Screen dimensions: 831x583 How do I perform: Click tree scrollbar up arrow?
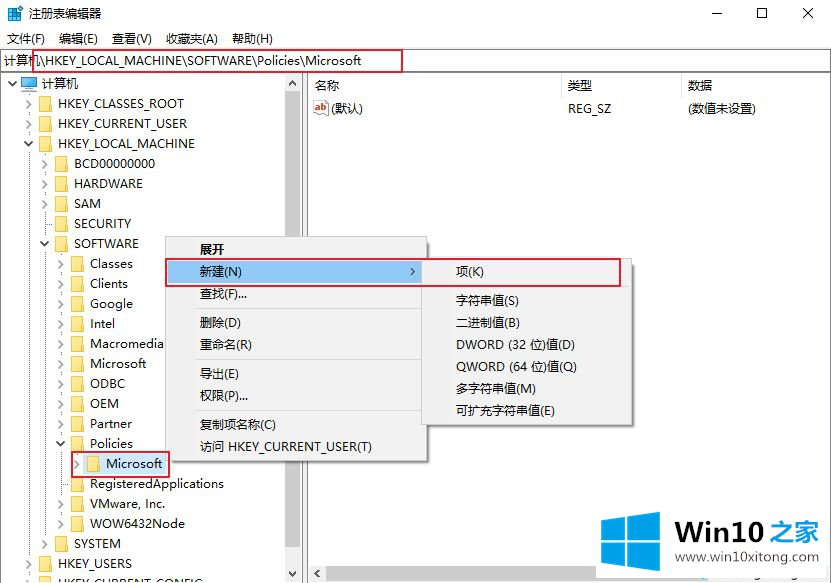tap(293, 83)
